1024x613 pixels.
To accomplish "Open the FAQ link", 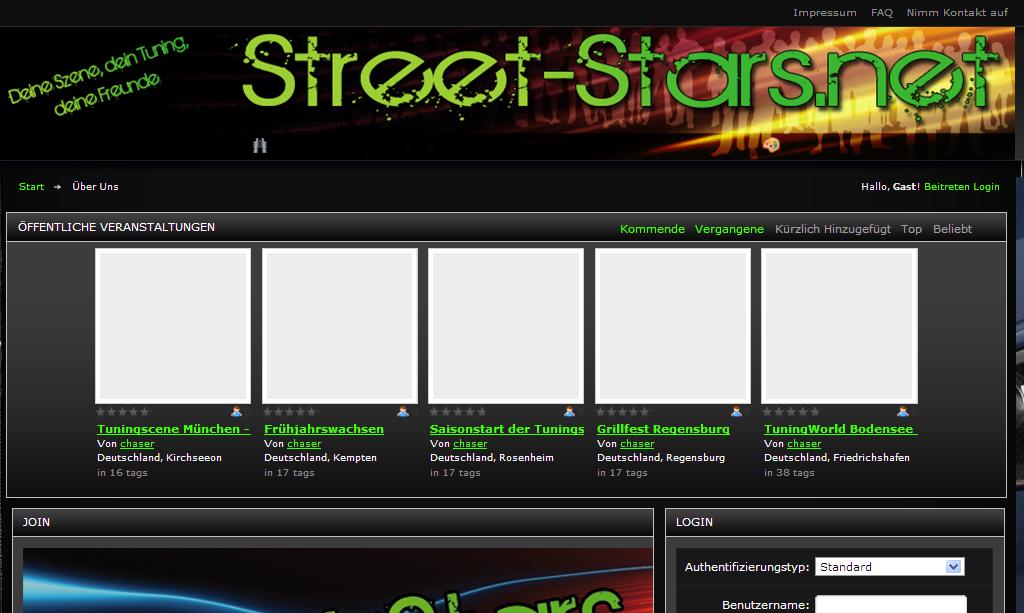I will [882, 12].
